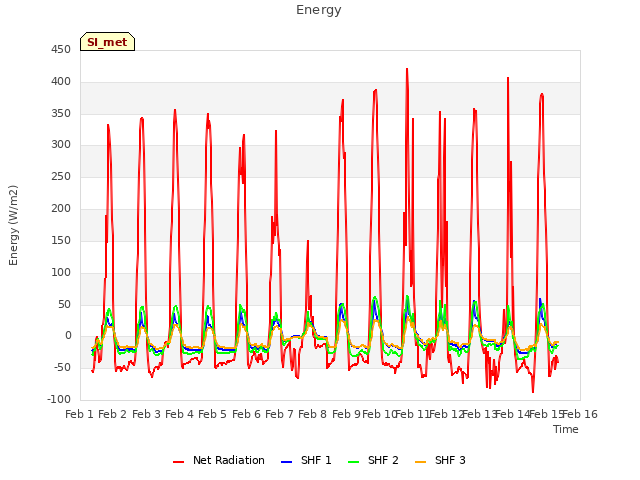Click the Feb 6 x-axis tick label
This screenshot has width=640, height=480.
246,414
